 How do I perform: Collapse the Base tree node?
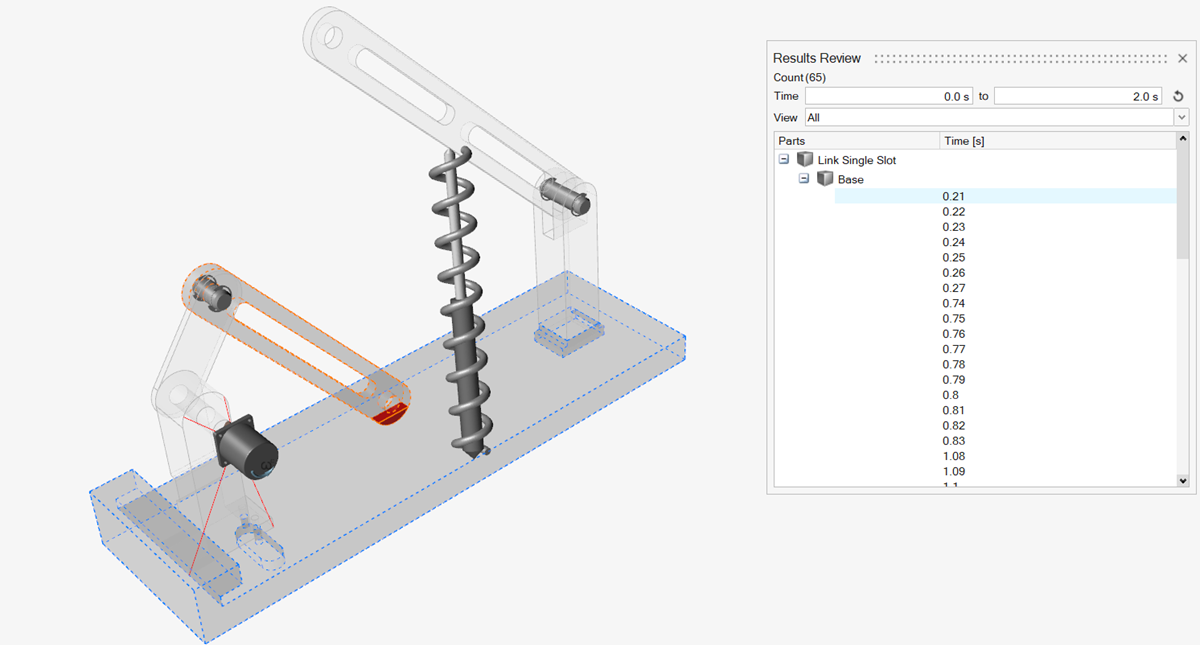point(804,179)
